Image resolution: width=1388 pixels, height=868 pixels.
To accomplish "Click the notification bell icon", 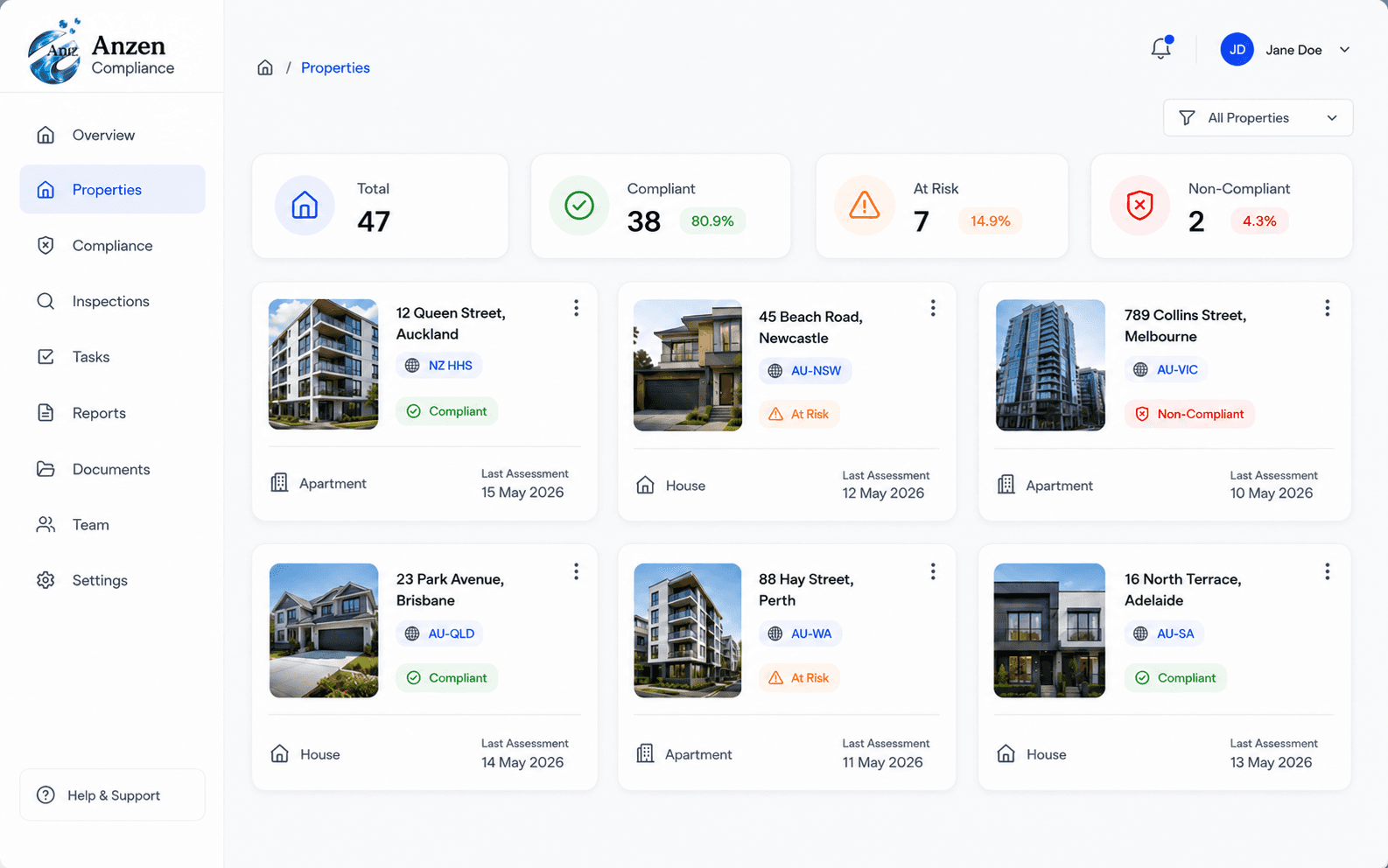I will (1161, 48).
